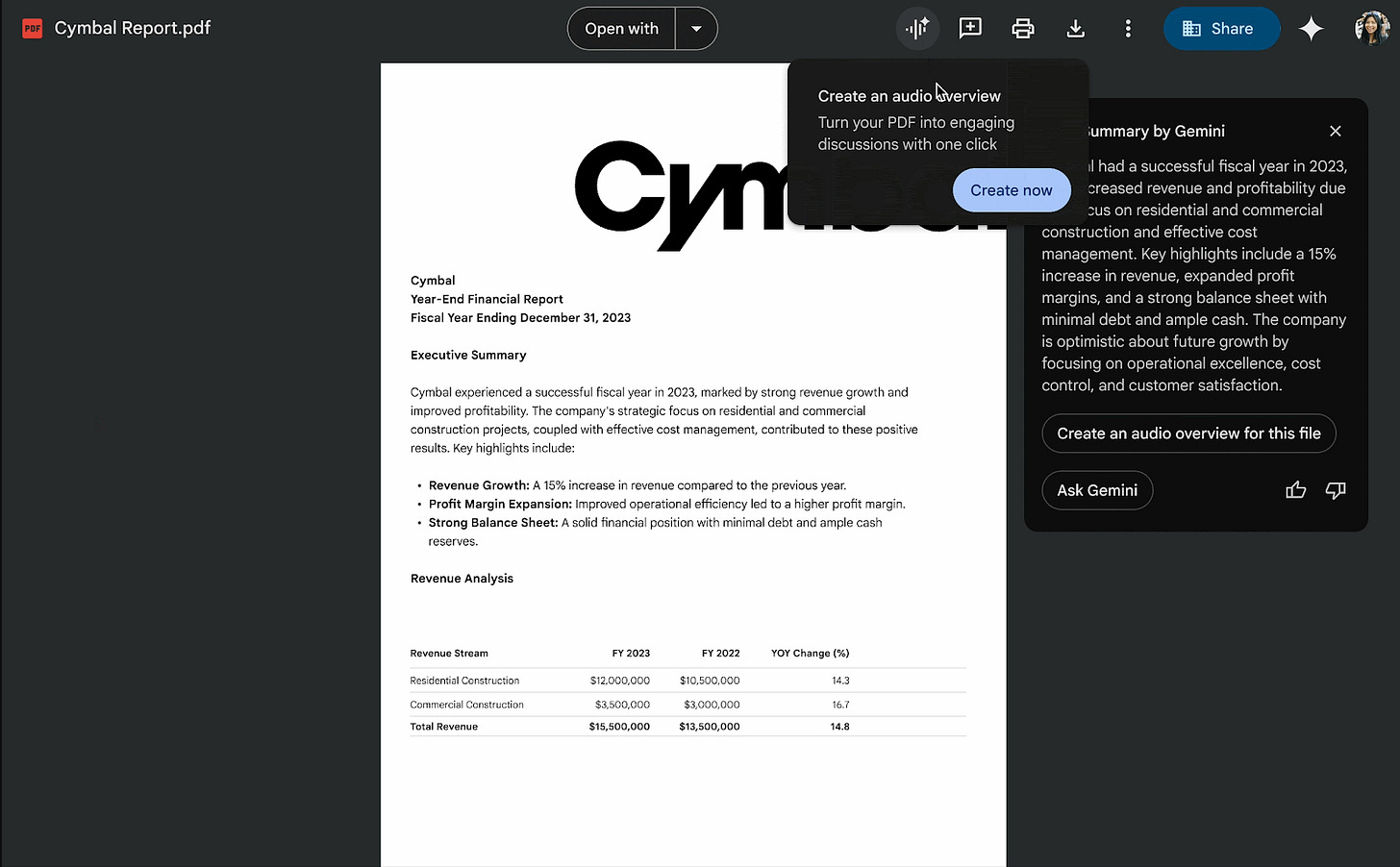This screenshot has height=867, width=1400.
Task: Give thumbs down to Gemini summary
Action: [1336, 490]
